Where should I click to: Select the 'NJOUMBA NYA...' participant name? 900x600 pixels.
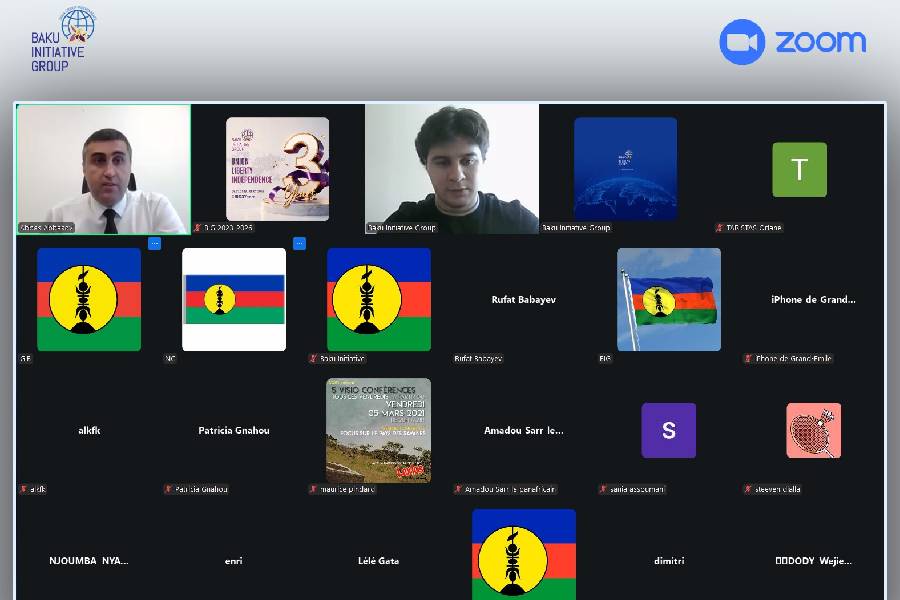[x=89, y=561]
